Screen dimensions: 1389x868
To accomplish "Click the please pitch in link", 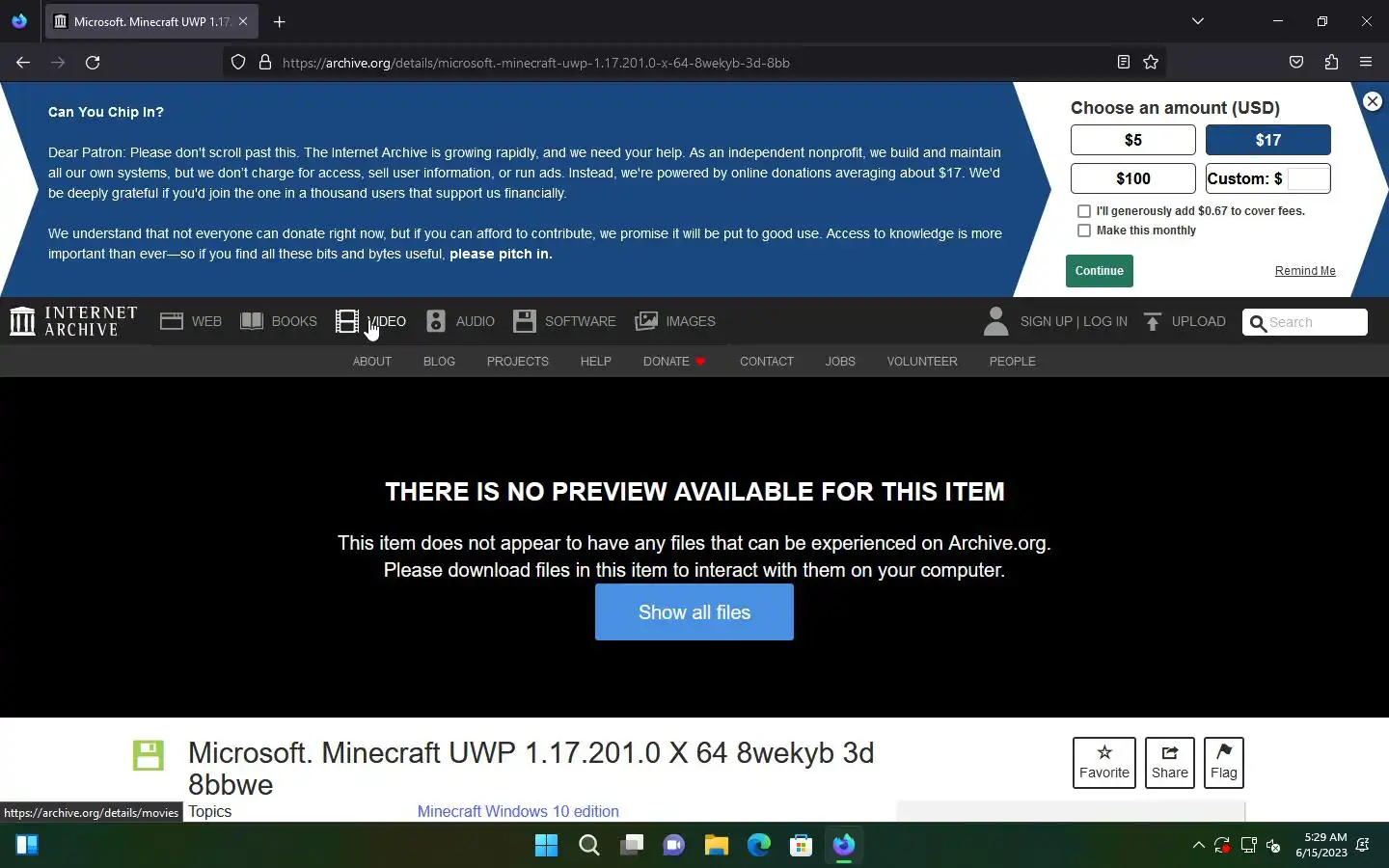I will [x=501, y=255].
